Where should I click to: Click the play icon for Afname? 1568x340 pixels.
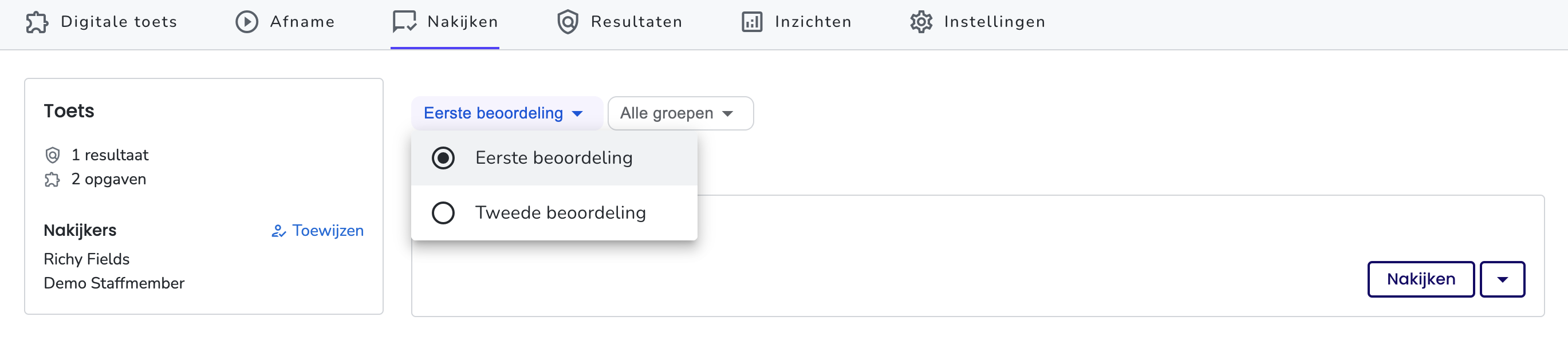[247, 22]
